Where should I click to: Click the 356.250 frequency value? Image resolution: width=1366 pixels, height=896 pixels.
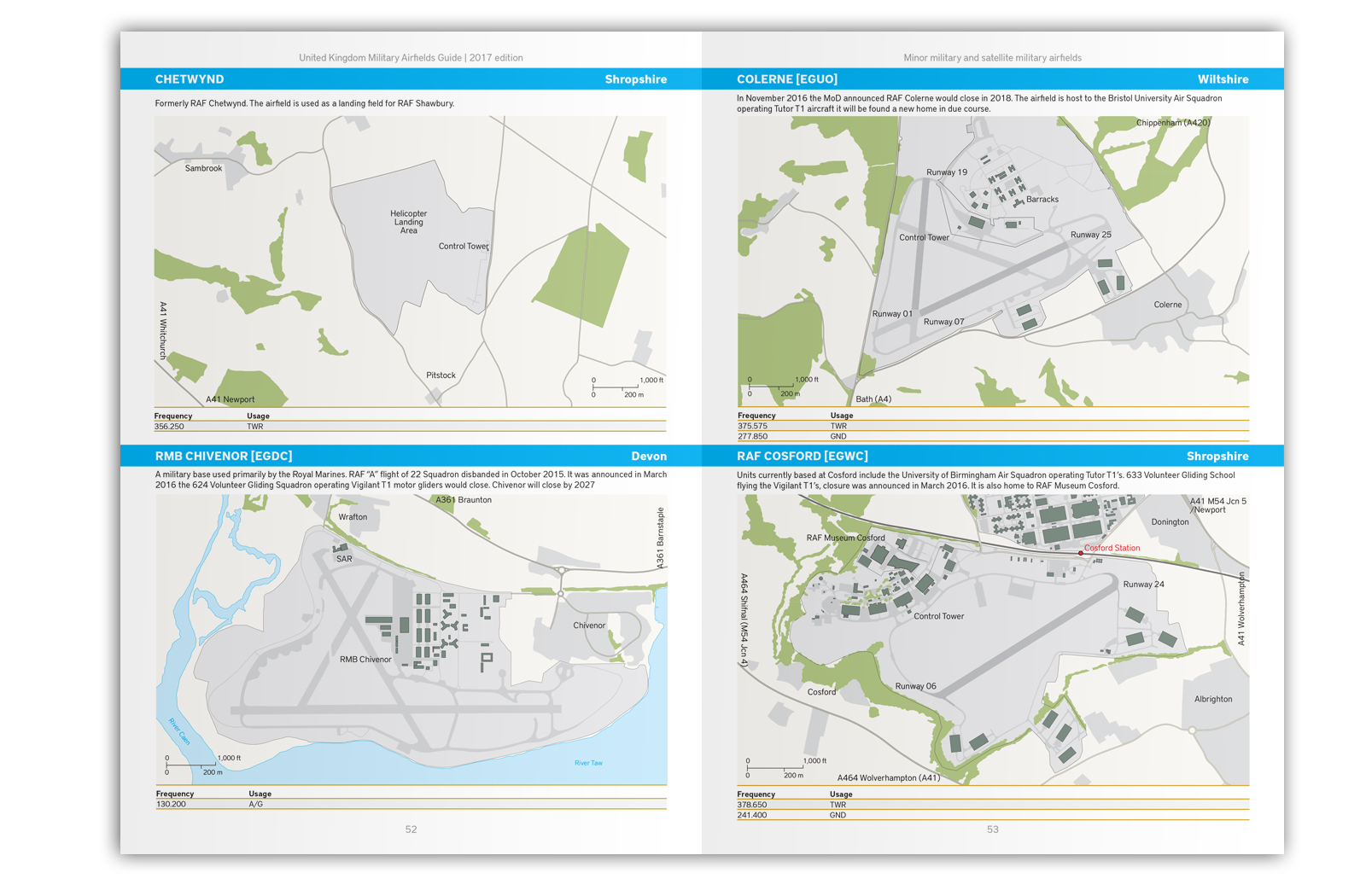coord(169,427)
